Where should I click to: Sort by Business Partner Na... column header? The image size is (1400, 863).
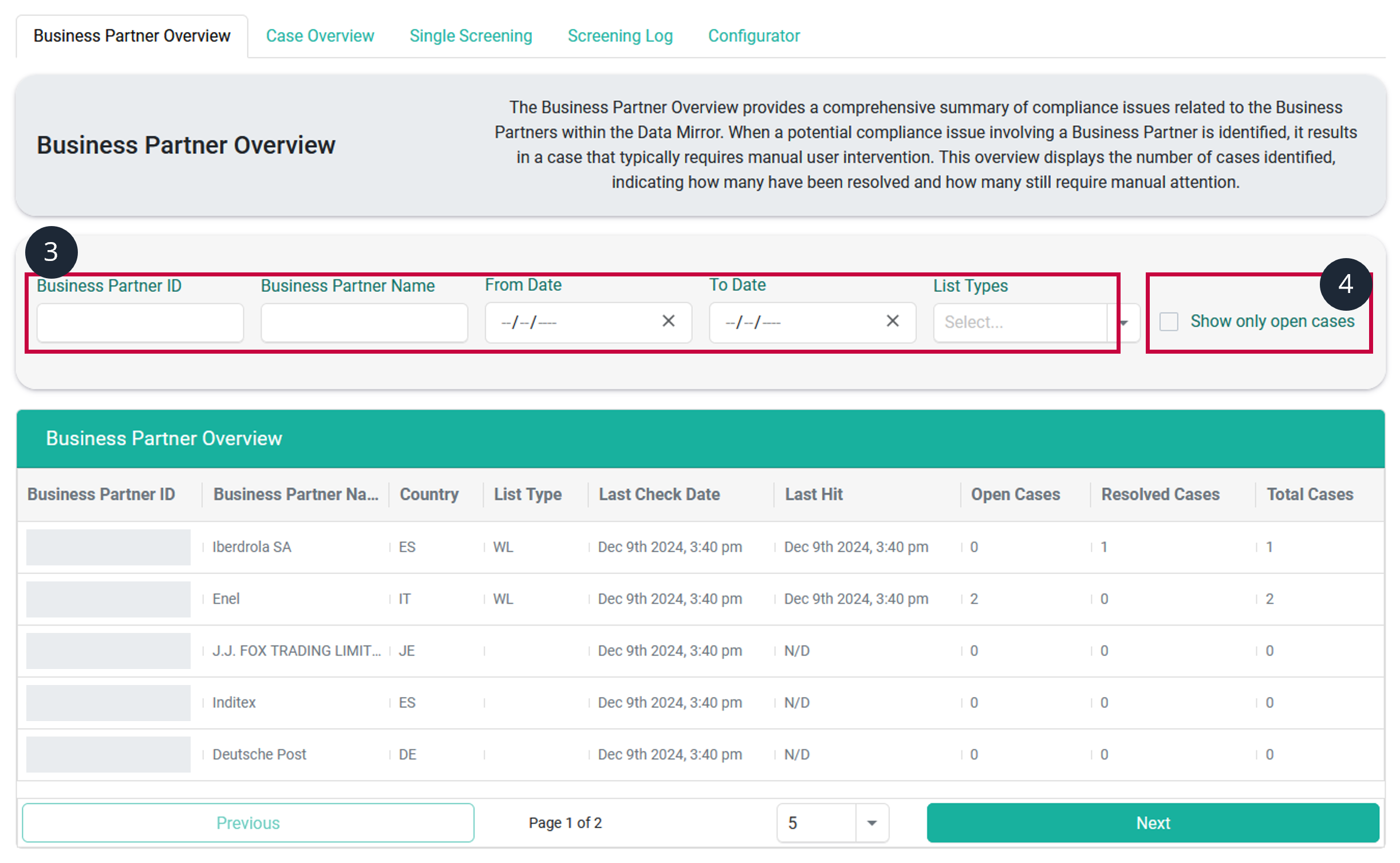pos(296,494)
